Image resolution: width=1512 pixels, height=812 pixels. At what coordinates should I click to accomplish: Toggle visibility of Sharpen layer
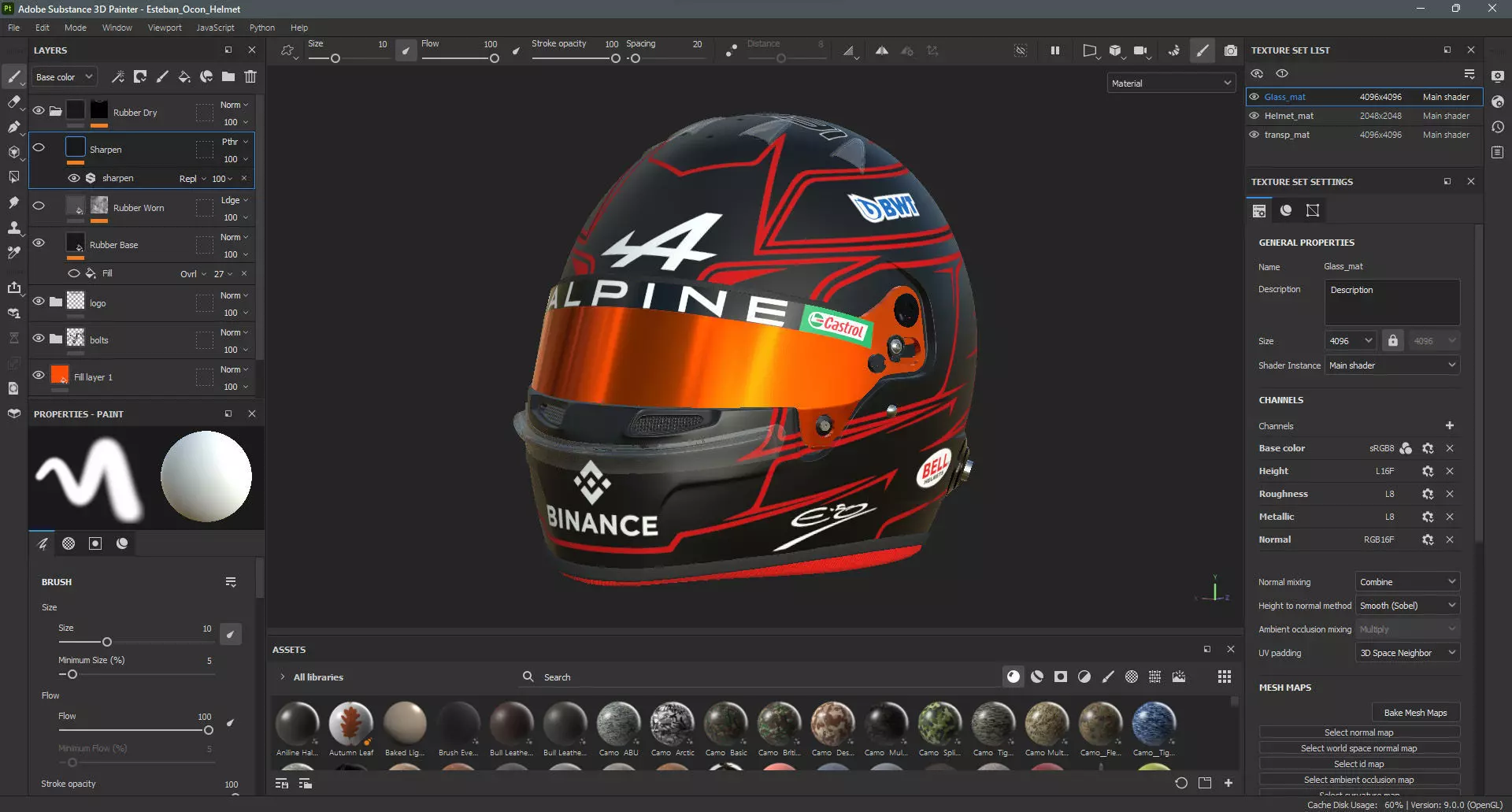pyautogui.click(x=39, y=147)
